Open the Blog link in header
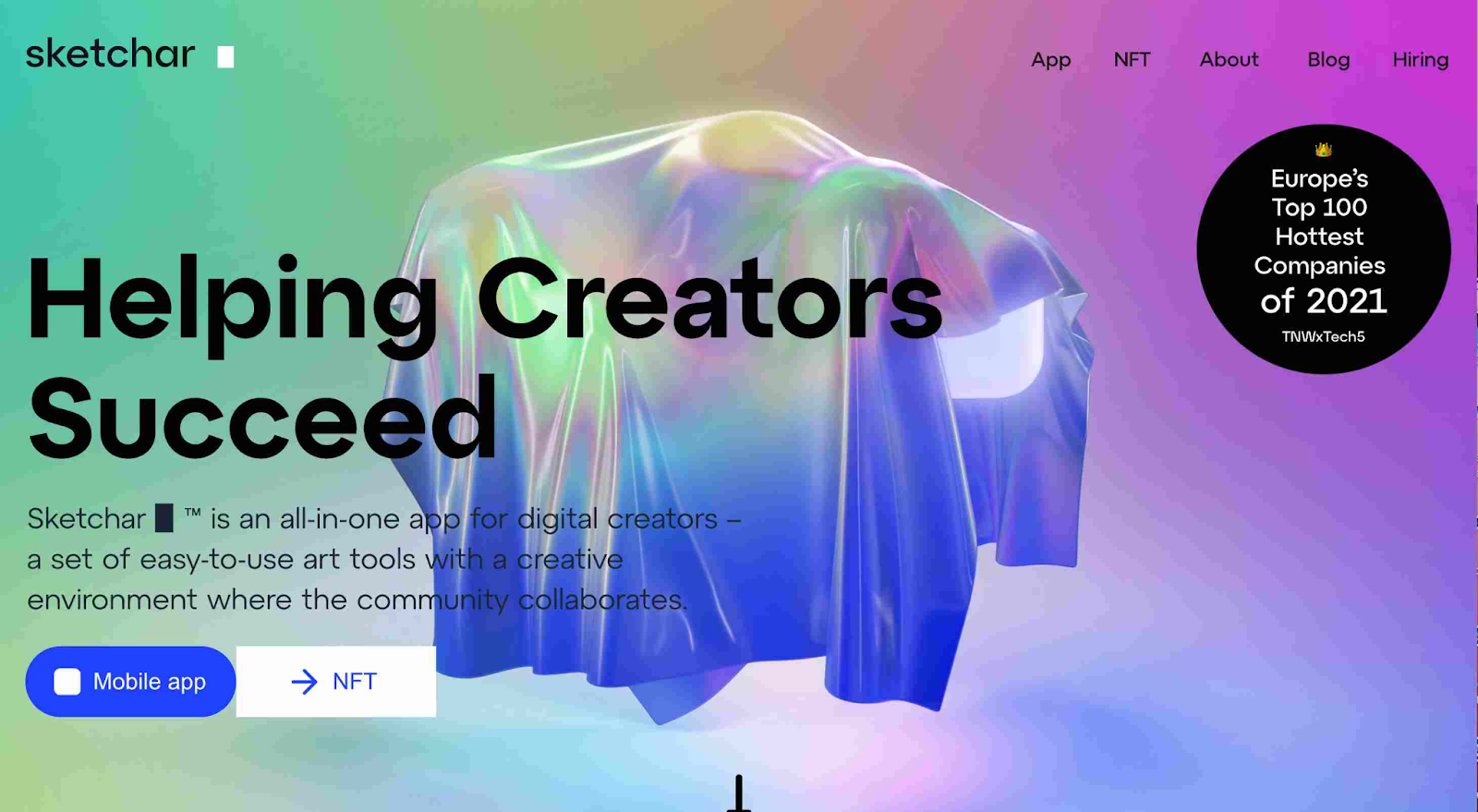 [1328, 60]
